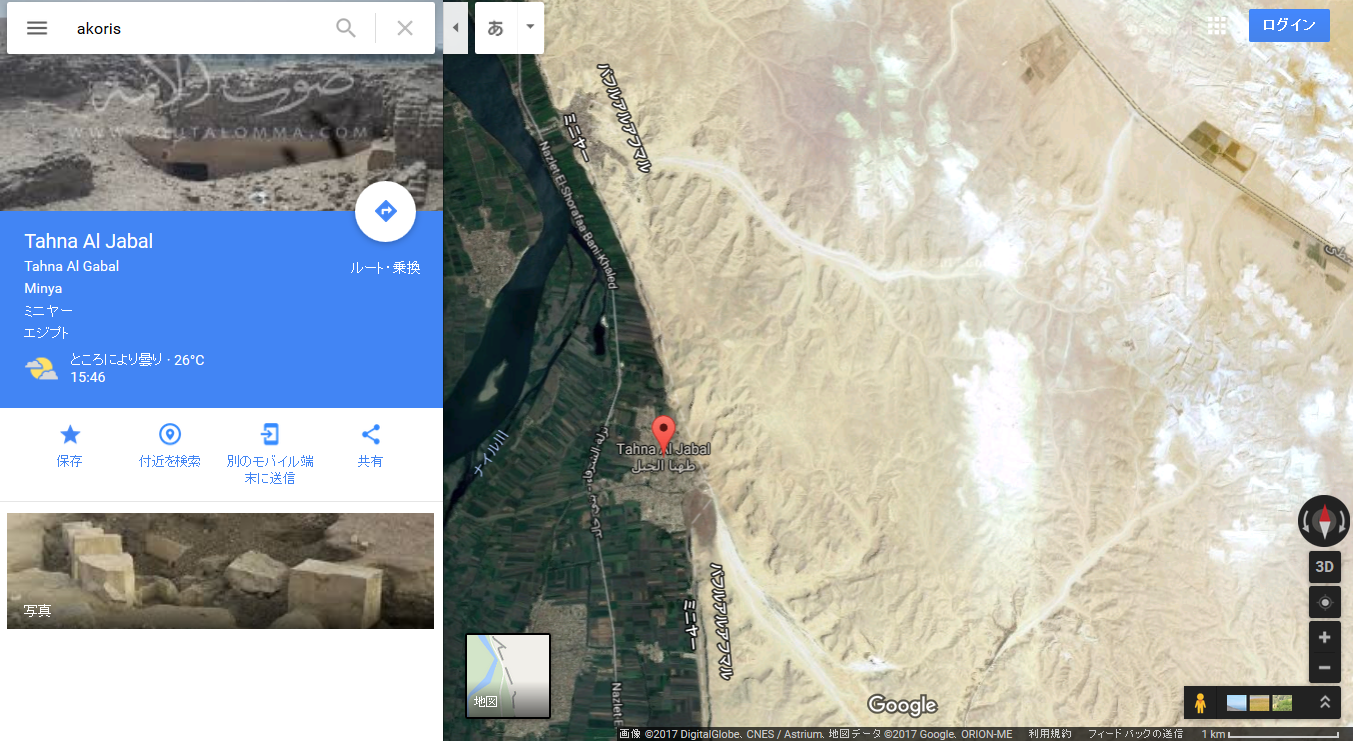Click the search magnifier icon

[x=346, y=28]
